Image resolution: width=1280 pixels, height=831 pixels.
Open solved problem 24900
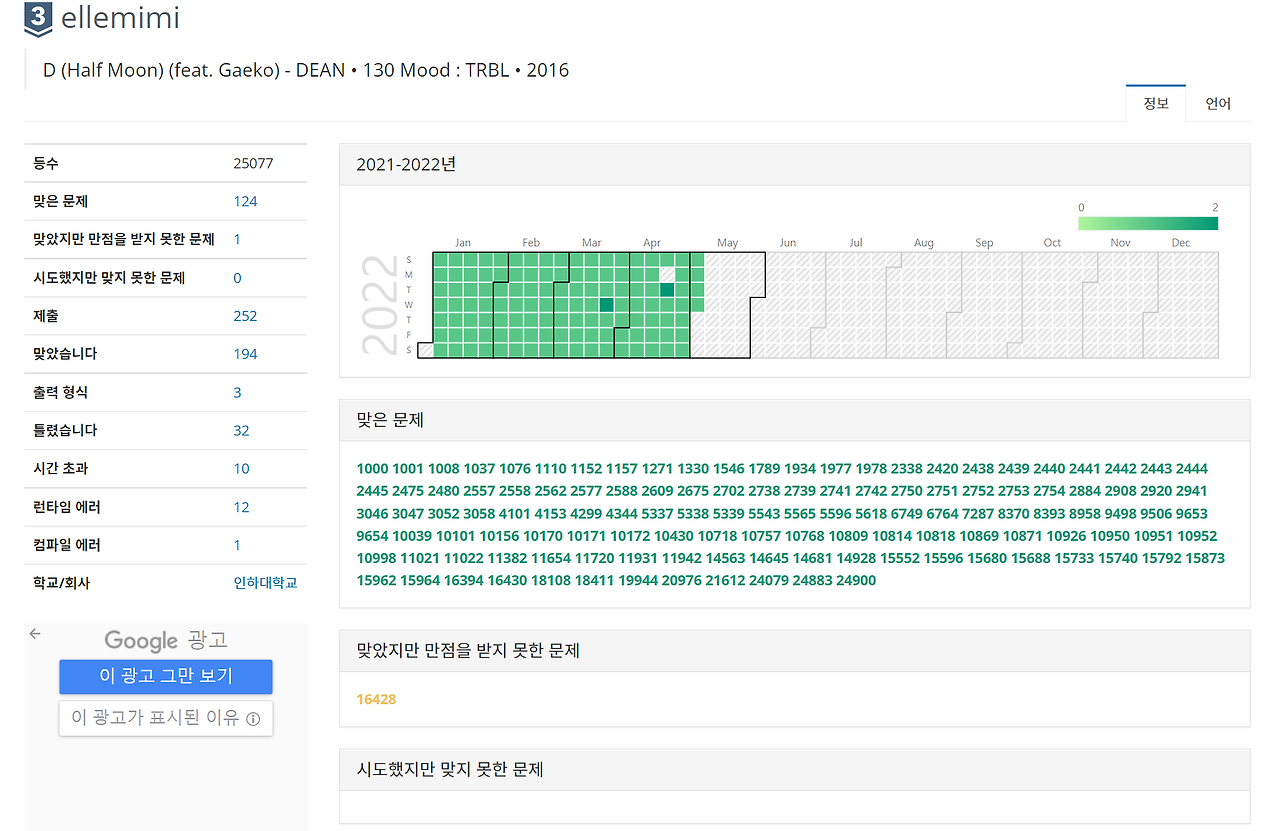[x=856, y=580]
